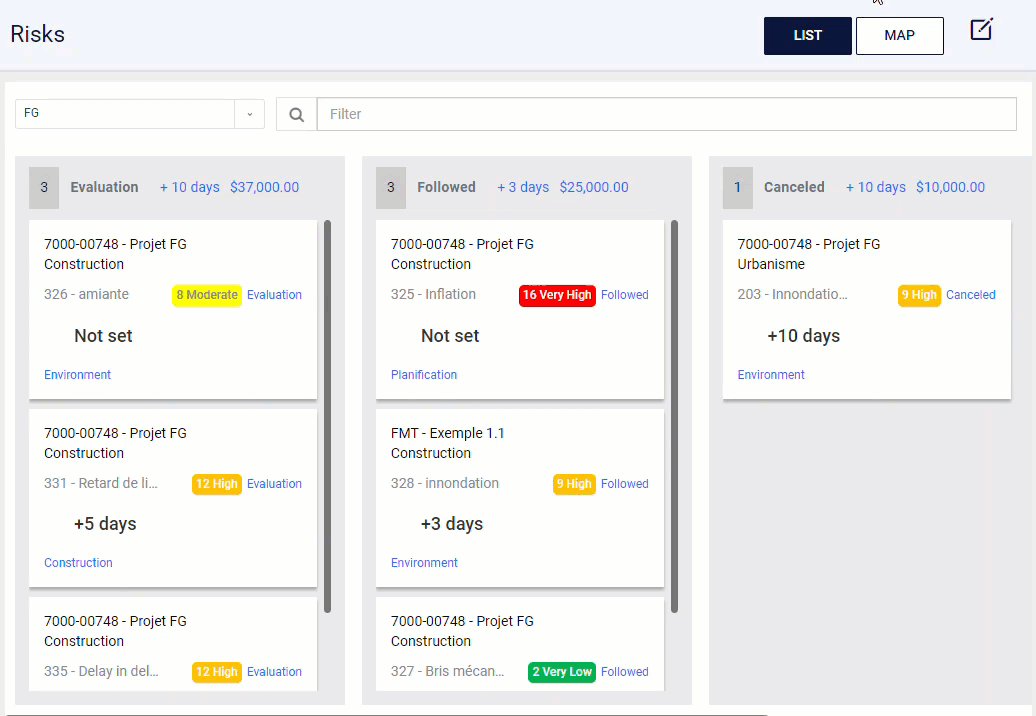Click the $25,000.00 total in Followed

[x=594, y=187]
